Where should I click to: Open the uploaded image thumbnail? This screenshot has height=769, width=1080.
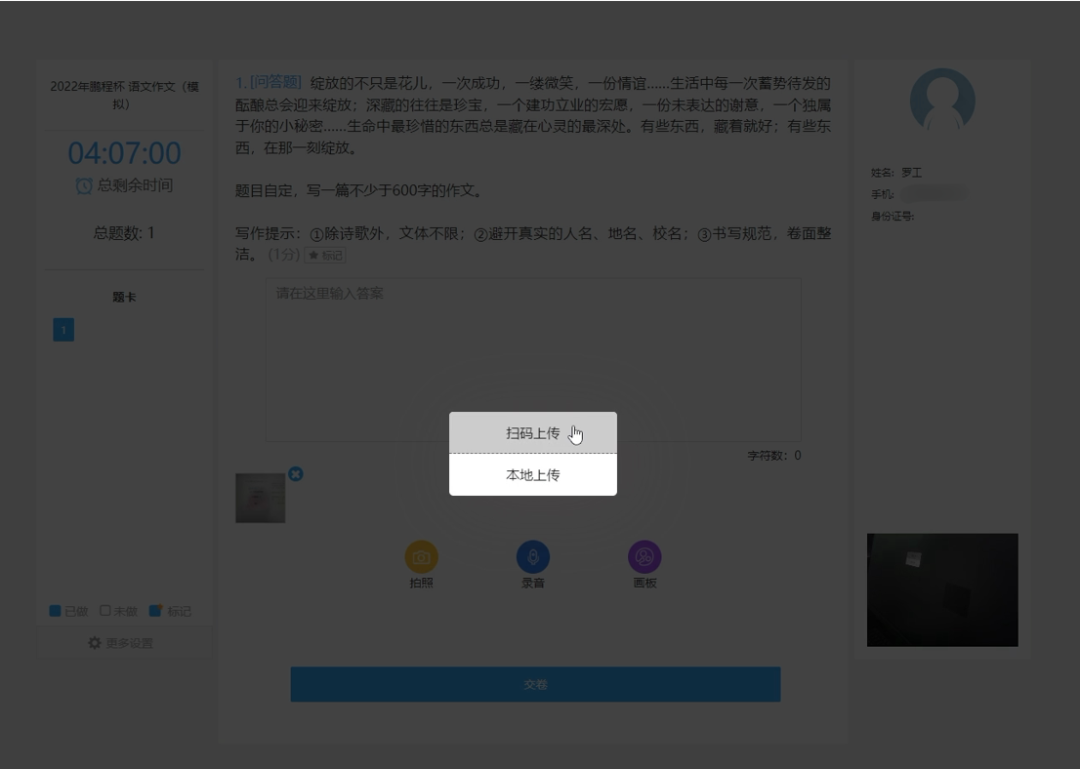tap(260, 498)
